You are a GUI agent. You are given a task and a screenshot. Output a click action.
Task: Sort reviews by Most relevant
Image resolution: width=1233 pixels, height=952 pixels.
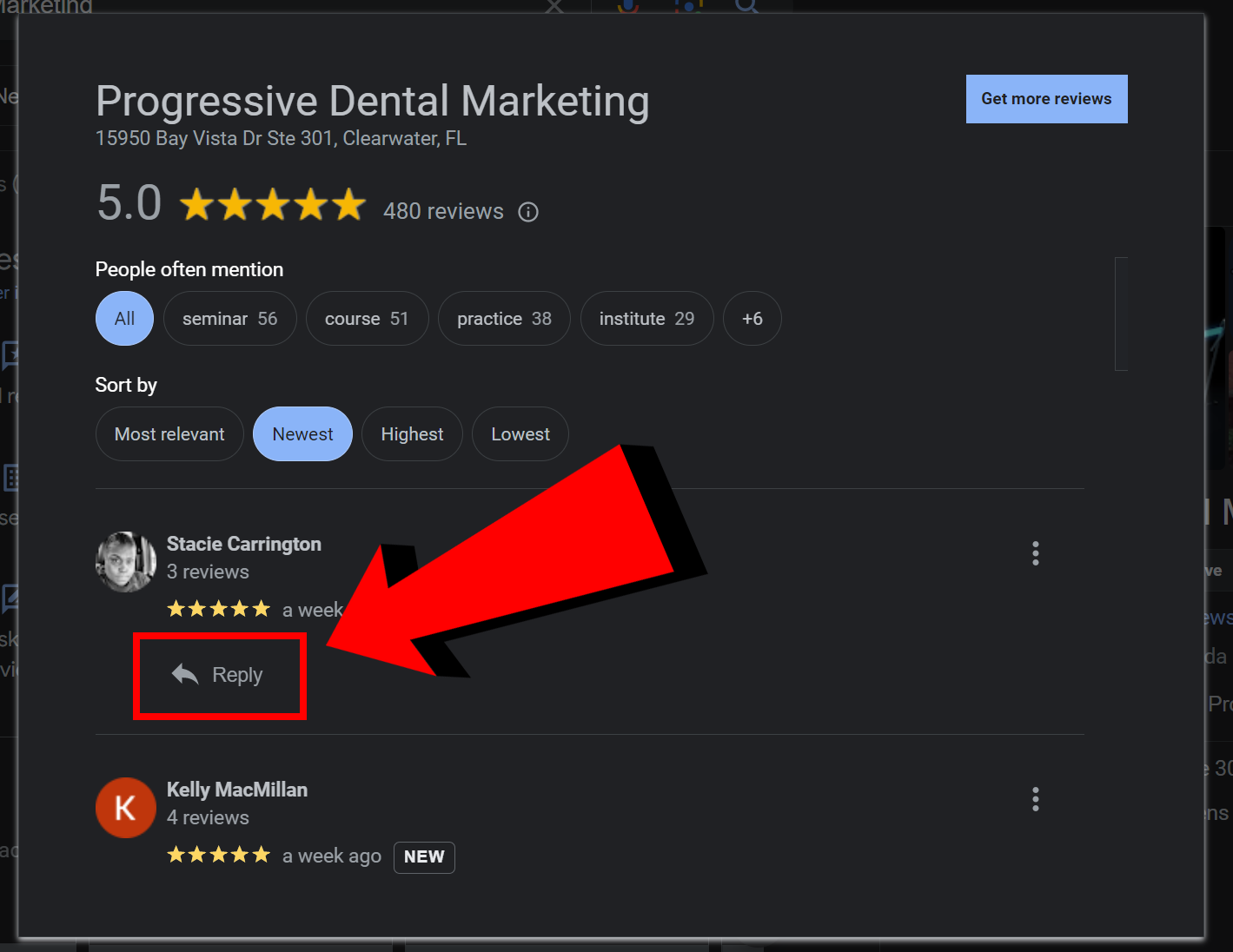[169, 434]
